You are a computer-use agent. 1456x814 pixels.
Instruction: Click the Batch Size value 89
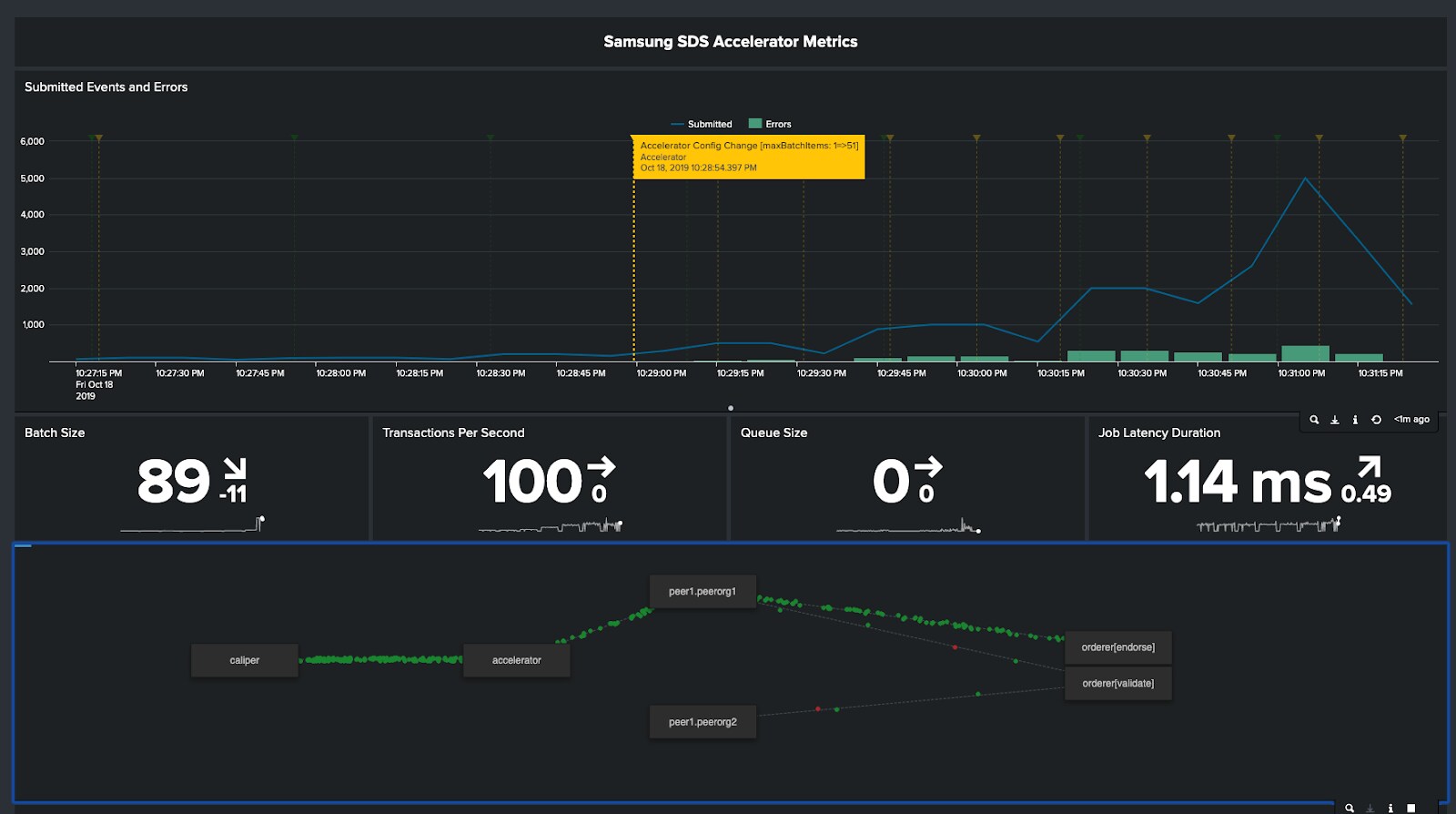pyautogui.click(x=174, y=481)
